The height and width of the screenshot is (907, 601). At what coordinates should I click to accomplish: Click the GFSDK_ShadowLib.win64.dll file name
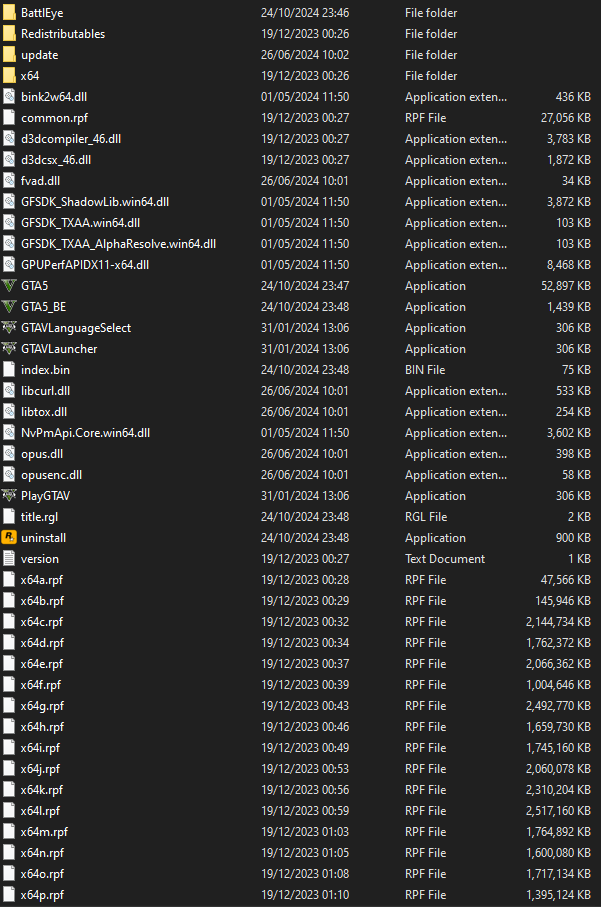[x=95, y=202]
